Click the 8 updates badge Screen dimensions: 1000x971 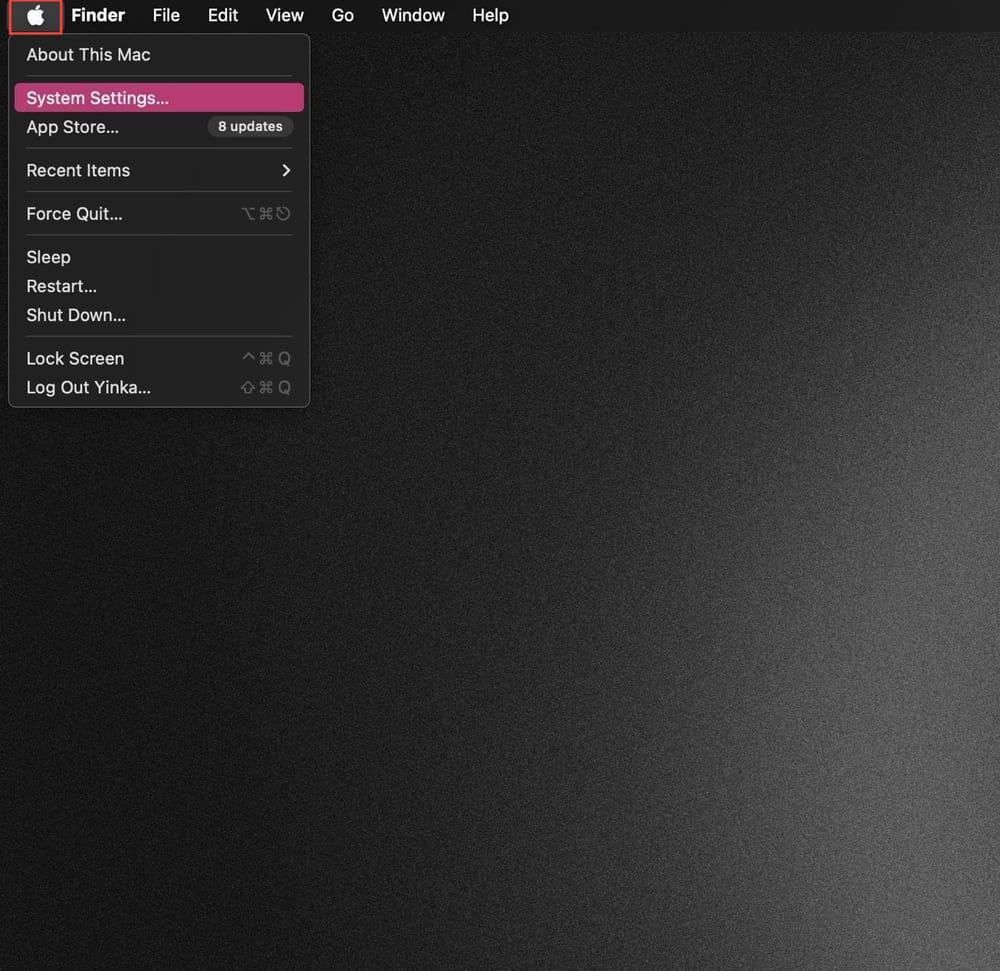click(x=250, y=127)
